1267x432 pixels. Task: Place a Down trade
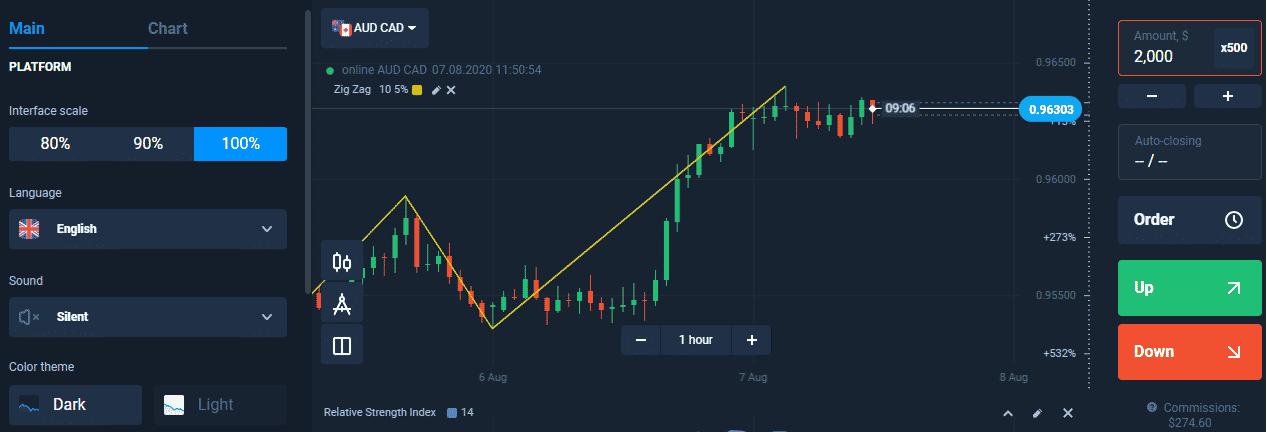pyautogui.click(x=1189, y=352)
